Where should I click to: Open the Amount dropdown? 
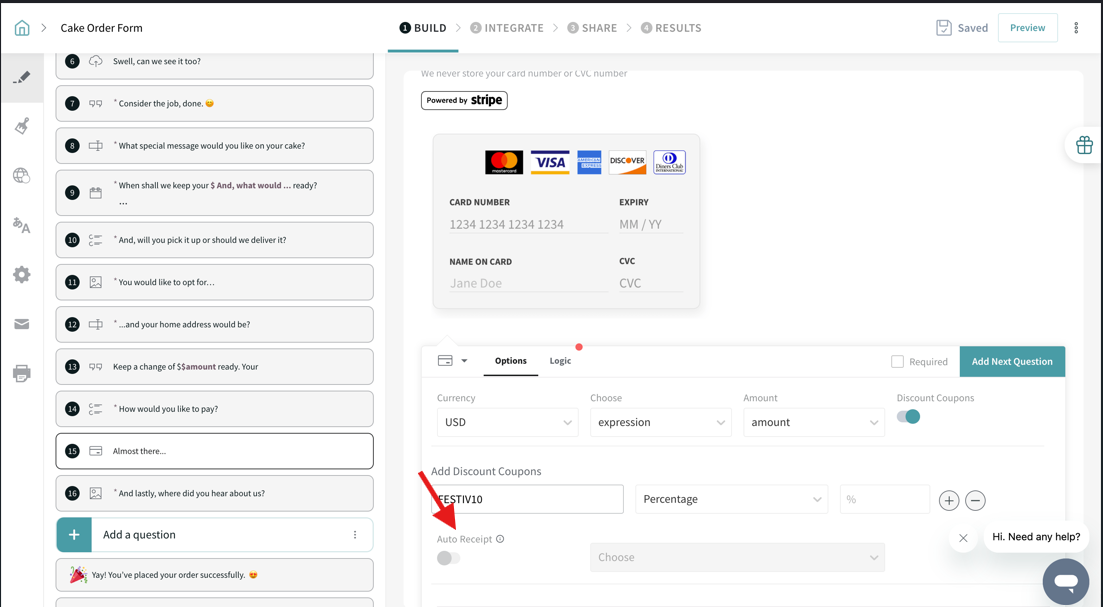pos(813,423)
